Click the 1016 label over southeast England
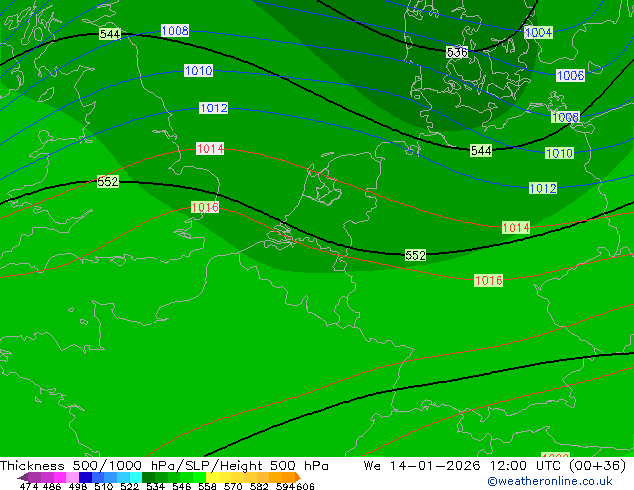 [205, 207]
